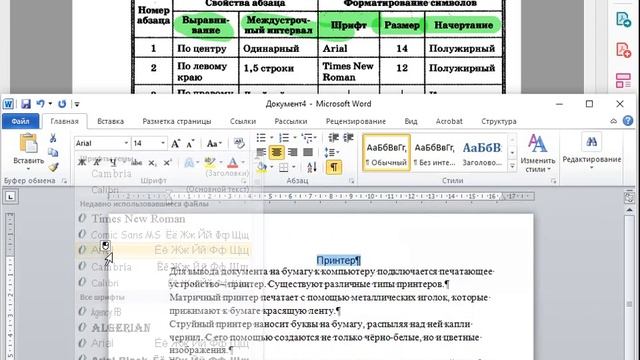
Task: Open the font size dropdown arrow
Action: point(163,143)
